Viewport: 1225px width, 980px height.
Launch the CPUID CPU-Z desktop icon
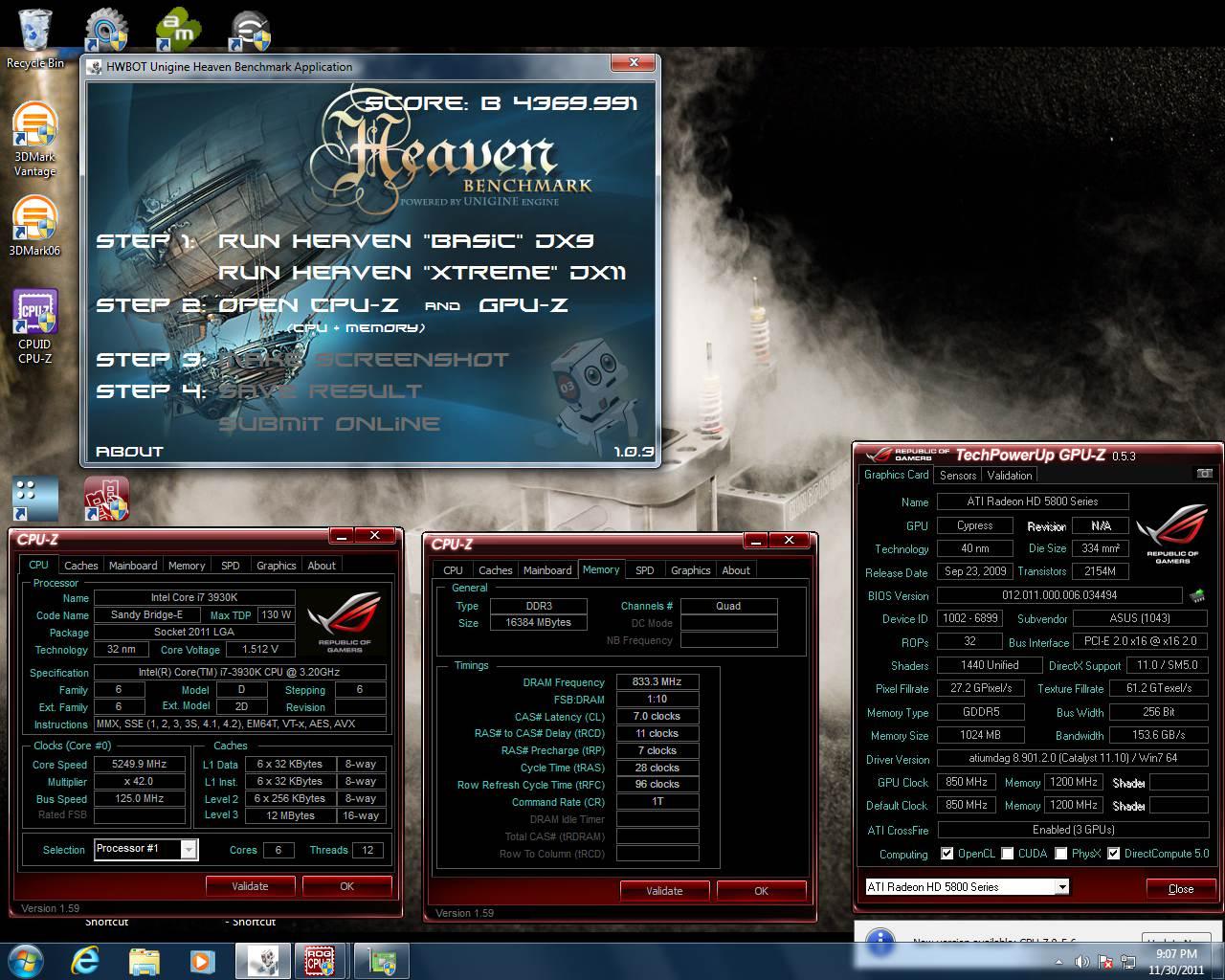pyautogui.click(x=35, y=326)
